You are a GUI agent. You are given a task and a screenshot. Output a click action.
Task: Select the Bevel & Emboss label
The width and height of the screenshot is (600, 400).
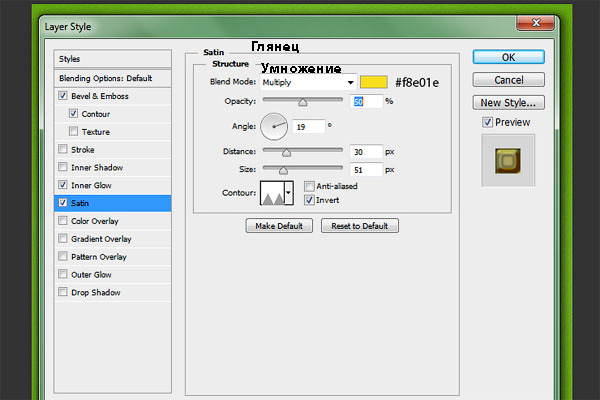tap(99, 96)
